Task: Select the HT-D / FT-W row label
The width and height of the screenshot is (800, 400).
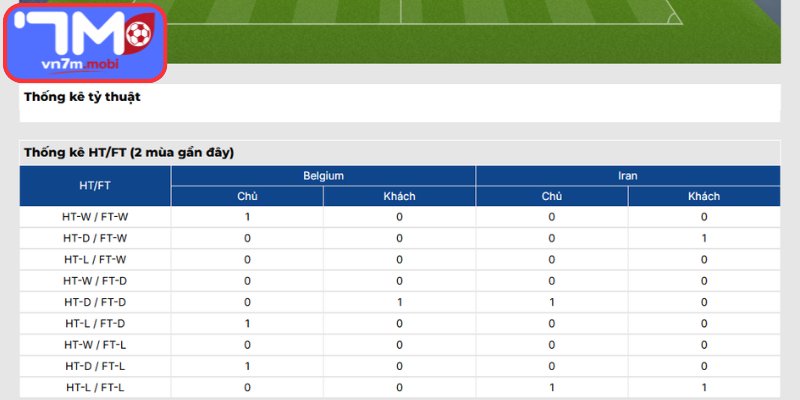Action: tap(95, 238)
